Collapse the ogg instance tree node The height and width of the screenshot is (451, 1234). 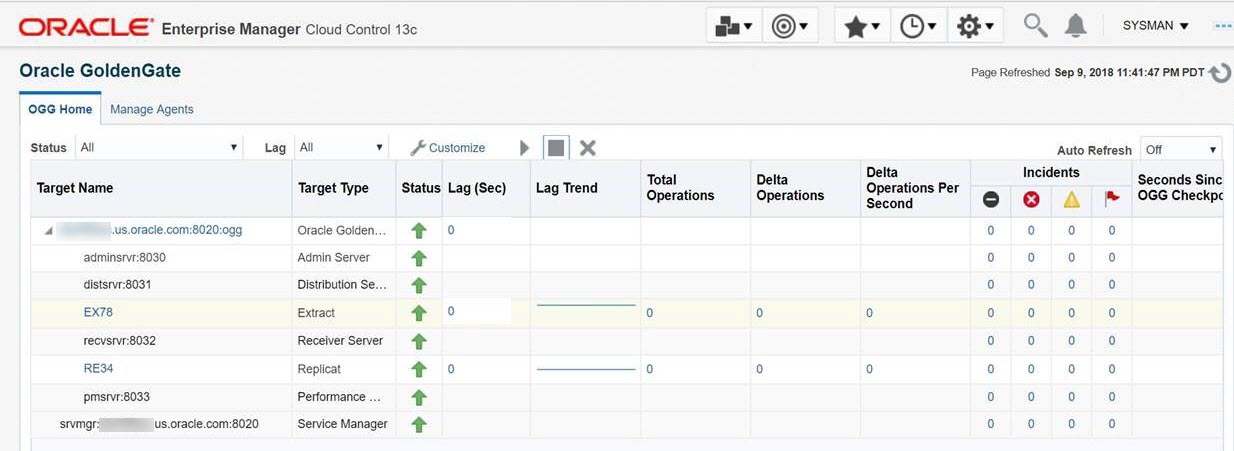pyautogui.click(x=48, y=231)
